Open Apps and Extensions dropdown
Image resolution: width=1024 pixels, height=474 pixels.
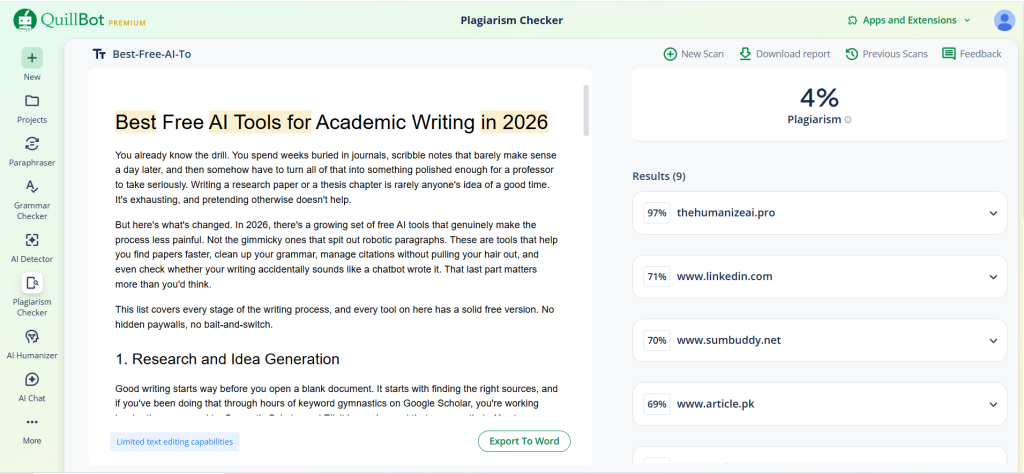click(908, 20)
